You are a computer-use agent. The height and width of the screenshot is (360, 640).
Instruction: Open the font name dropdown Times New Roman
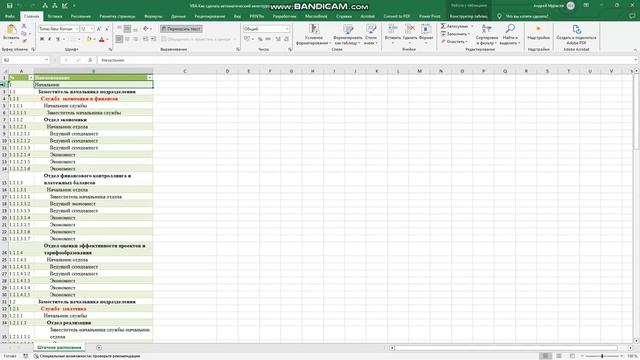(x=76, y=29)
